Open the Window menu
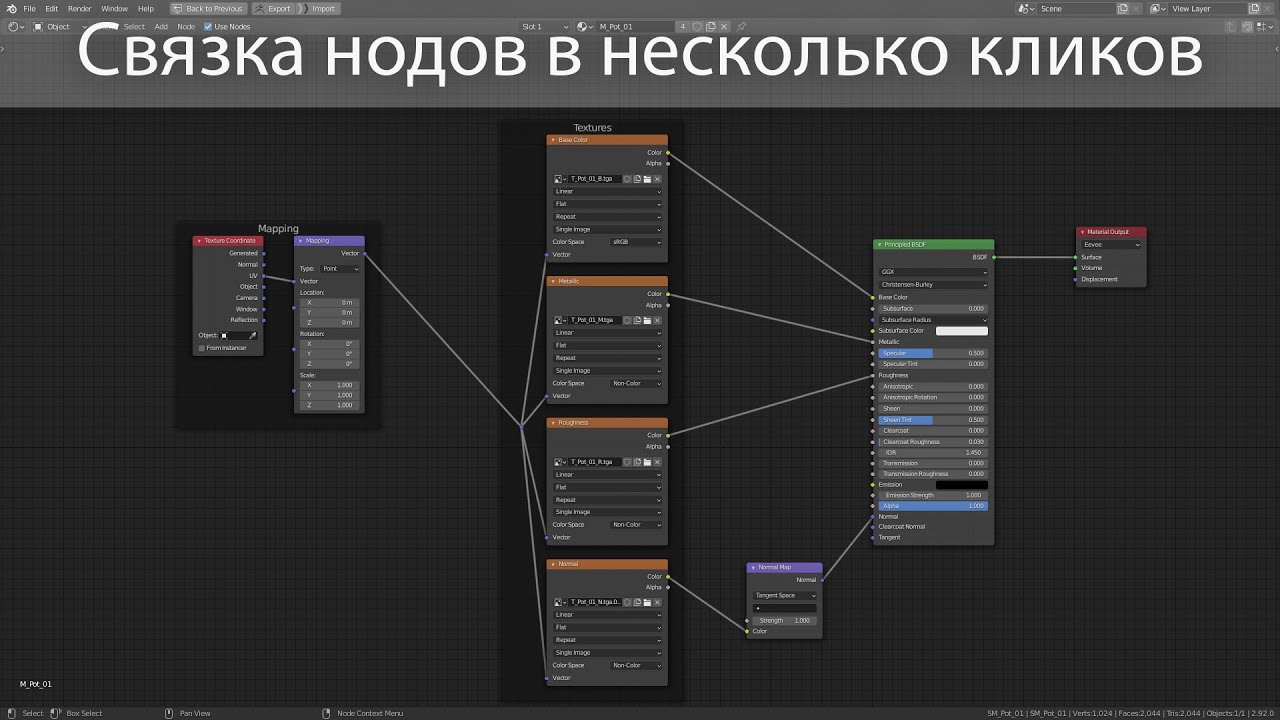Viewport: 1280px width, 720px height. click(114, 8)
